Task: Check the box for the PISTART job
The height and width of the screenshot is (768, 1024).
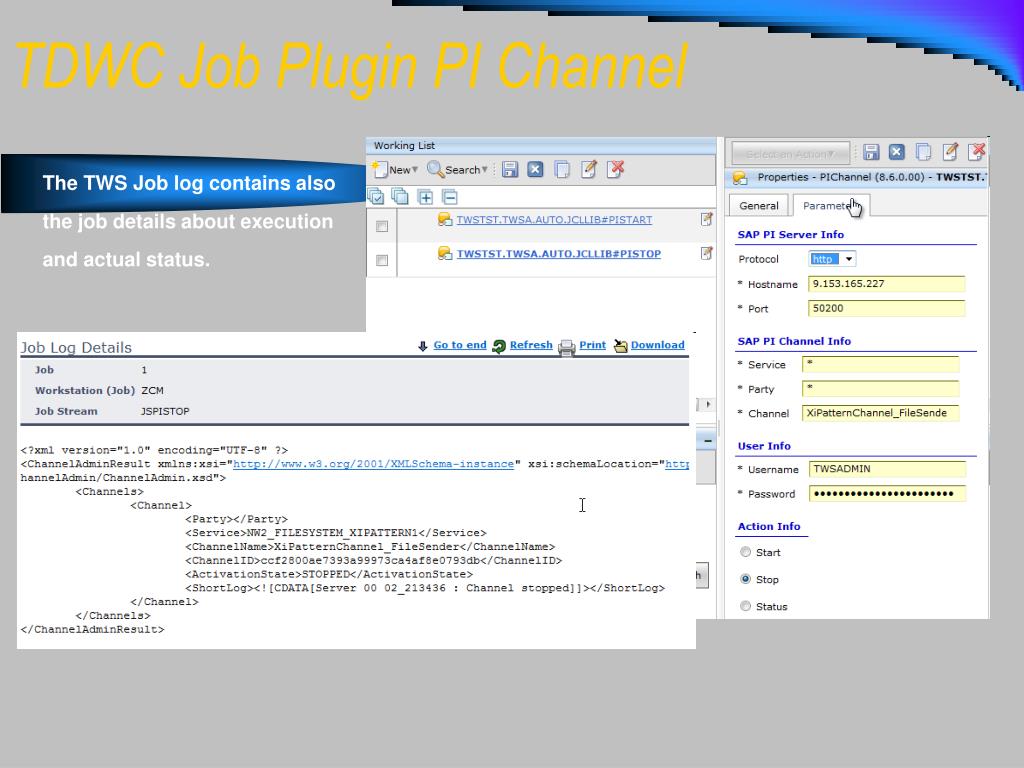Action: coord(382,226)
